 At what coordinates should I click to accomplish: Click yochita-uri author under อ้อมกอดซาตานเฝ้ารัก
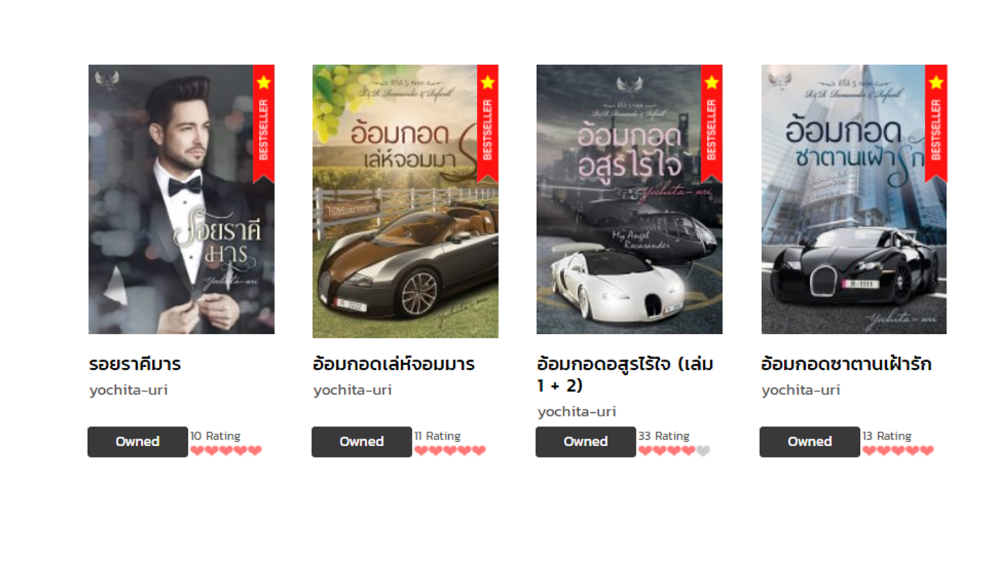800,390
